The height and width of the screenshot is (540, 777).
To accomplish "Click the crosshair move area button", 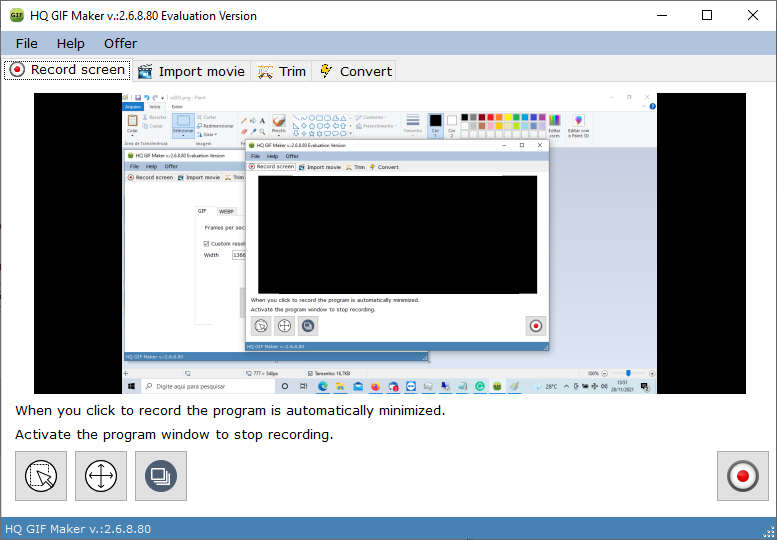I will pos(101,476).
